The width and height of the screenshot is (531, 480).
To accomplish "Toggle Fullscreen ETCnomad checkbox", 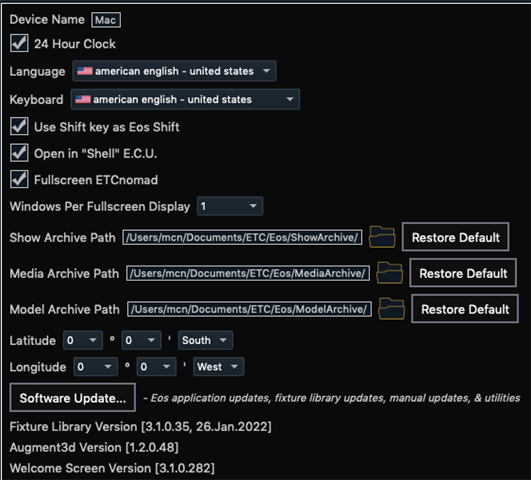I will click(x=19, y=179).
